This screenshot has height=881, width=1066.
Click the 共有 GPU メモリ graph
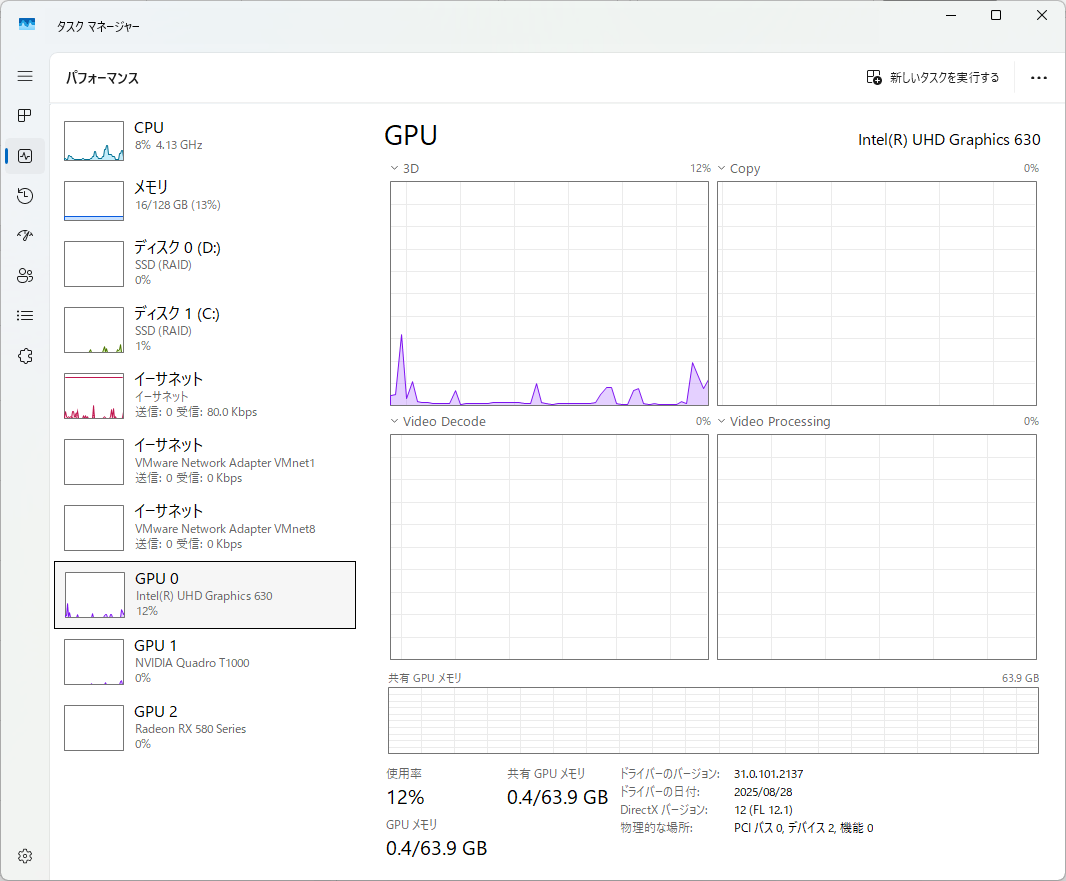713,721
